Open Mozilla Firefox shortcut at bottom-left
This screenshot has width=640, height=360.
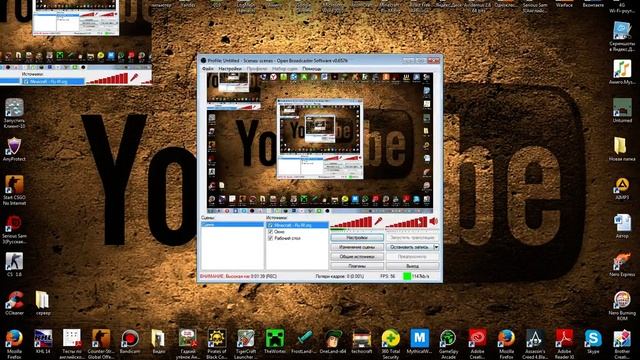pos(14,344)
